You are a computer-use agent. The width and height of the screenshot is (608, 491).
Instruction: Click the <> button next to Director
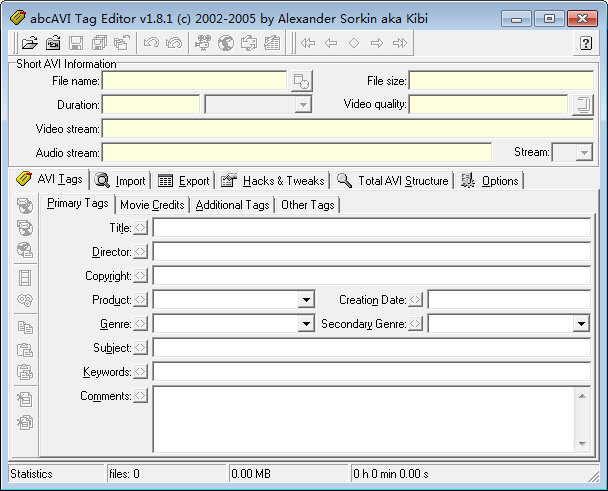click(x=140, y=252)
